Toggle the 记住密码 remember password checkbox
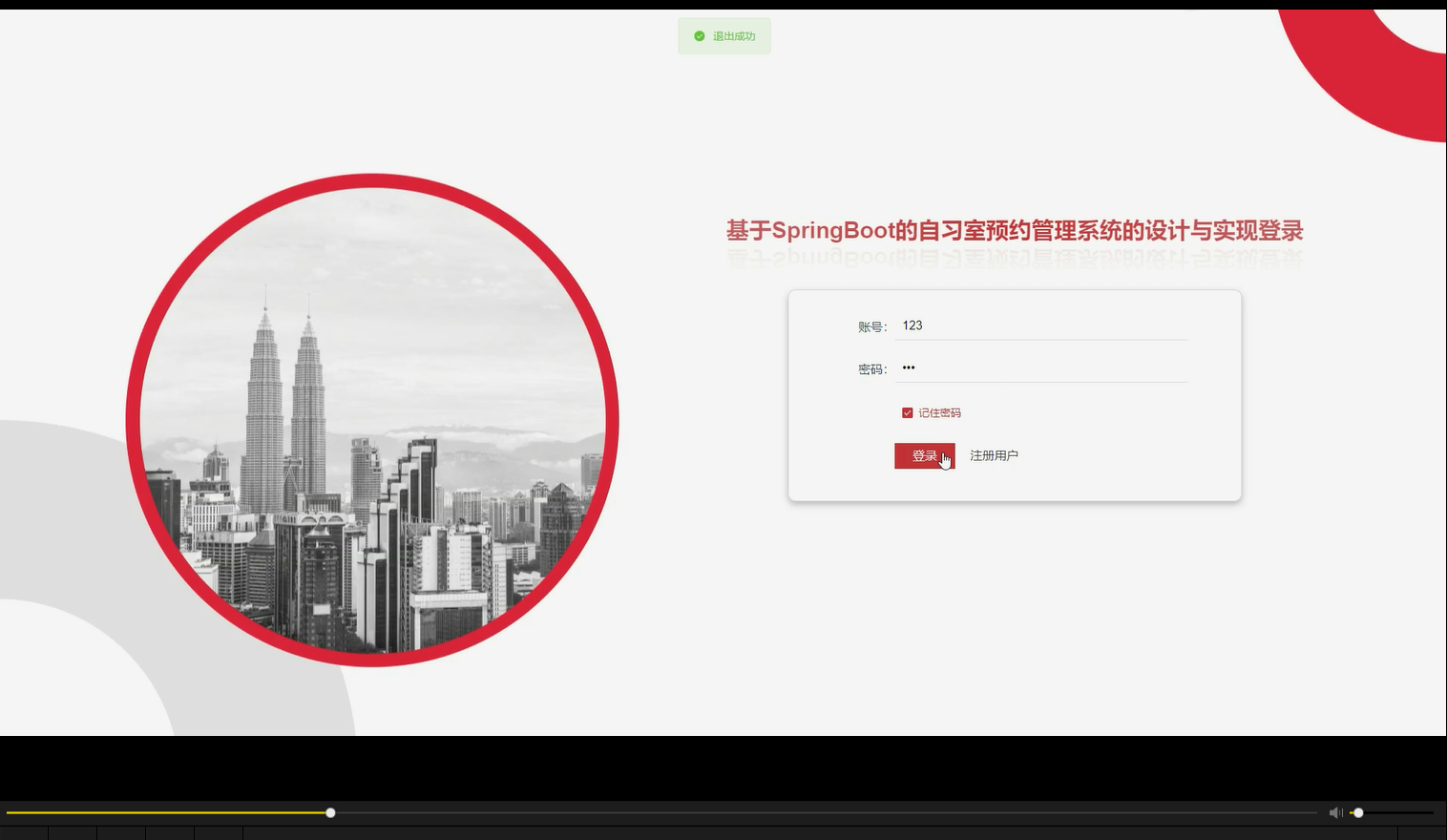 (907, 413)
